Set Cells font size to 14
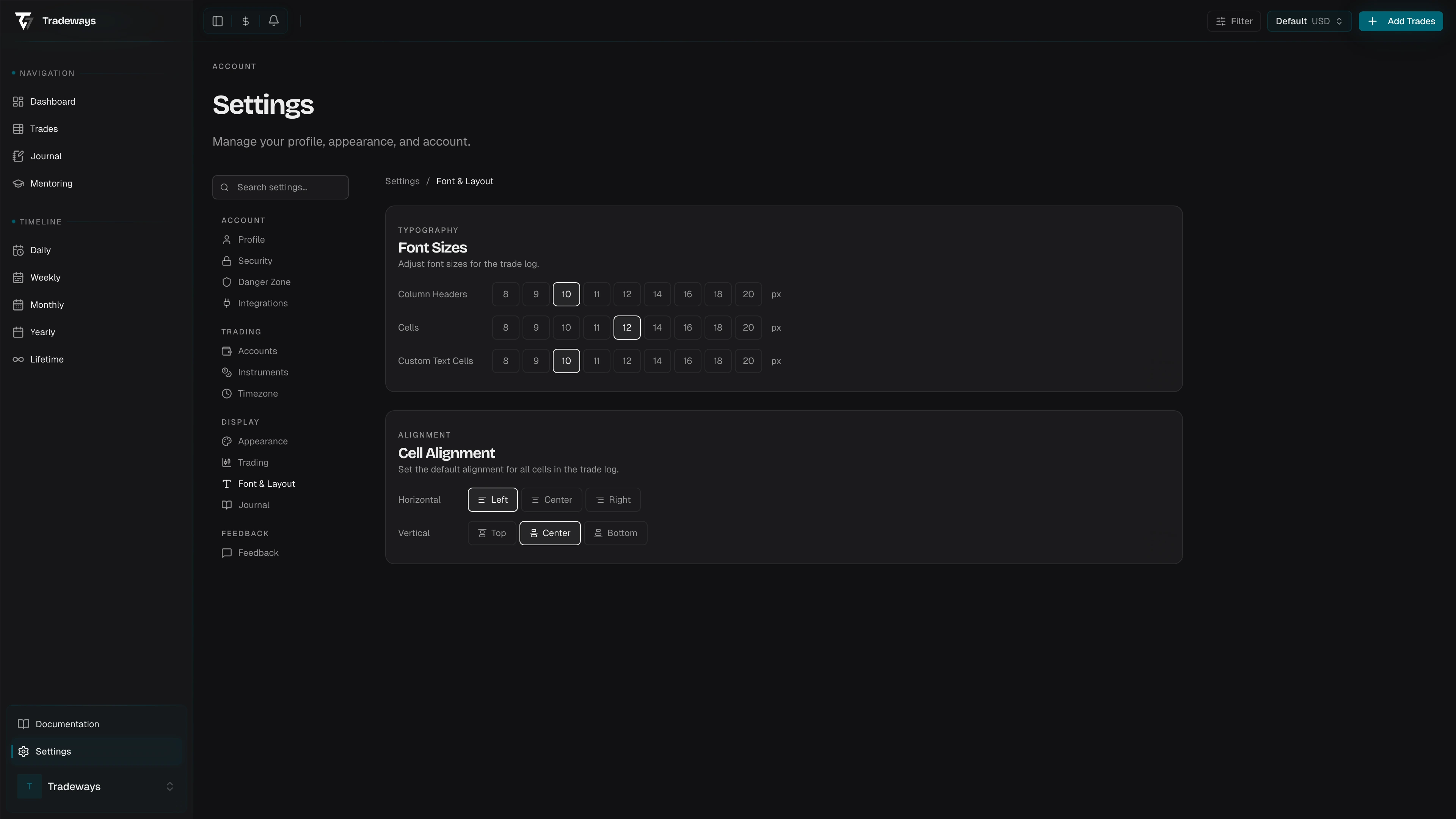The width and height of the screenshot is (1456, 819). coord(657,327)
